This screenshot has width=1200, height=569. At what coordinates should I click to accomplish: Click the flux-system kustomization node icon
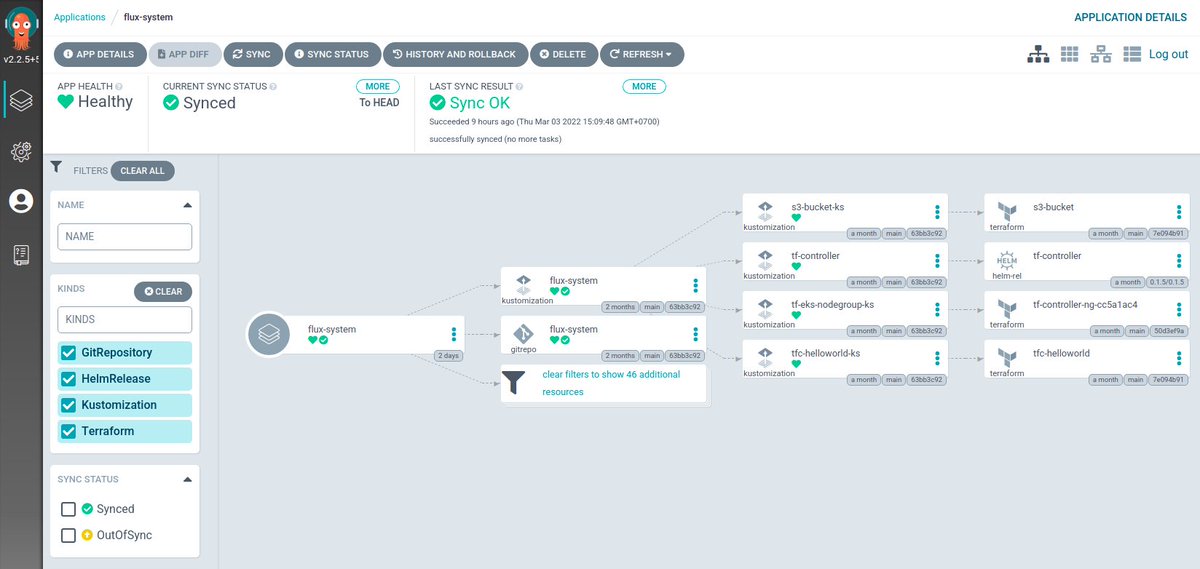[522, 284]
